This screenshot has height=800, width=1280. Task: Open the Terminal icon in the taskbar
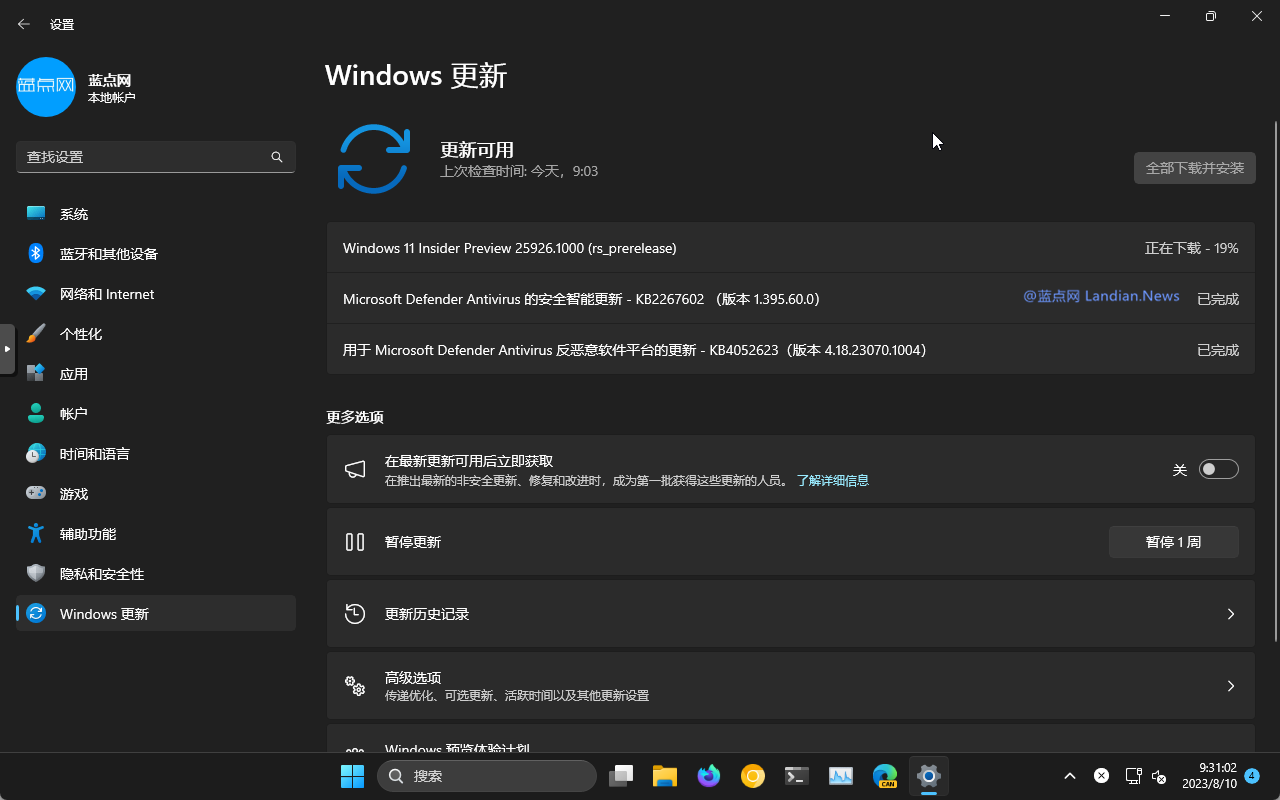(797, 776)
